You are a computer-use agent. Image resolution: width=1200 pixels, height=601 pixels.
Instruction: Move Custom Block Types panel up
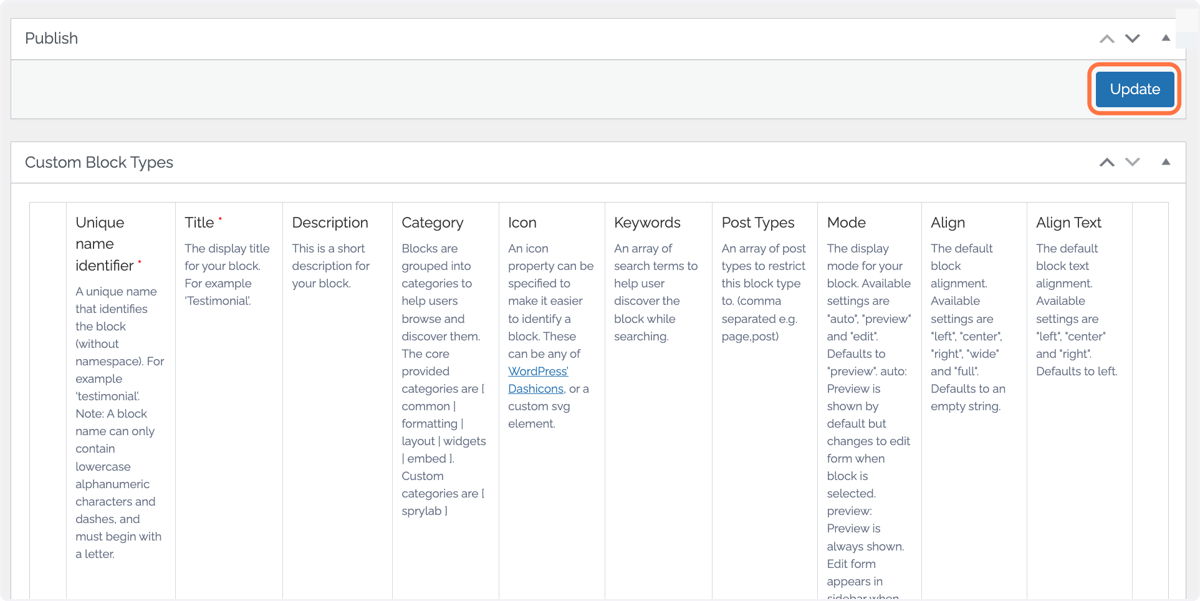tap(1107, 162)
